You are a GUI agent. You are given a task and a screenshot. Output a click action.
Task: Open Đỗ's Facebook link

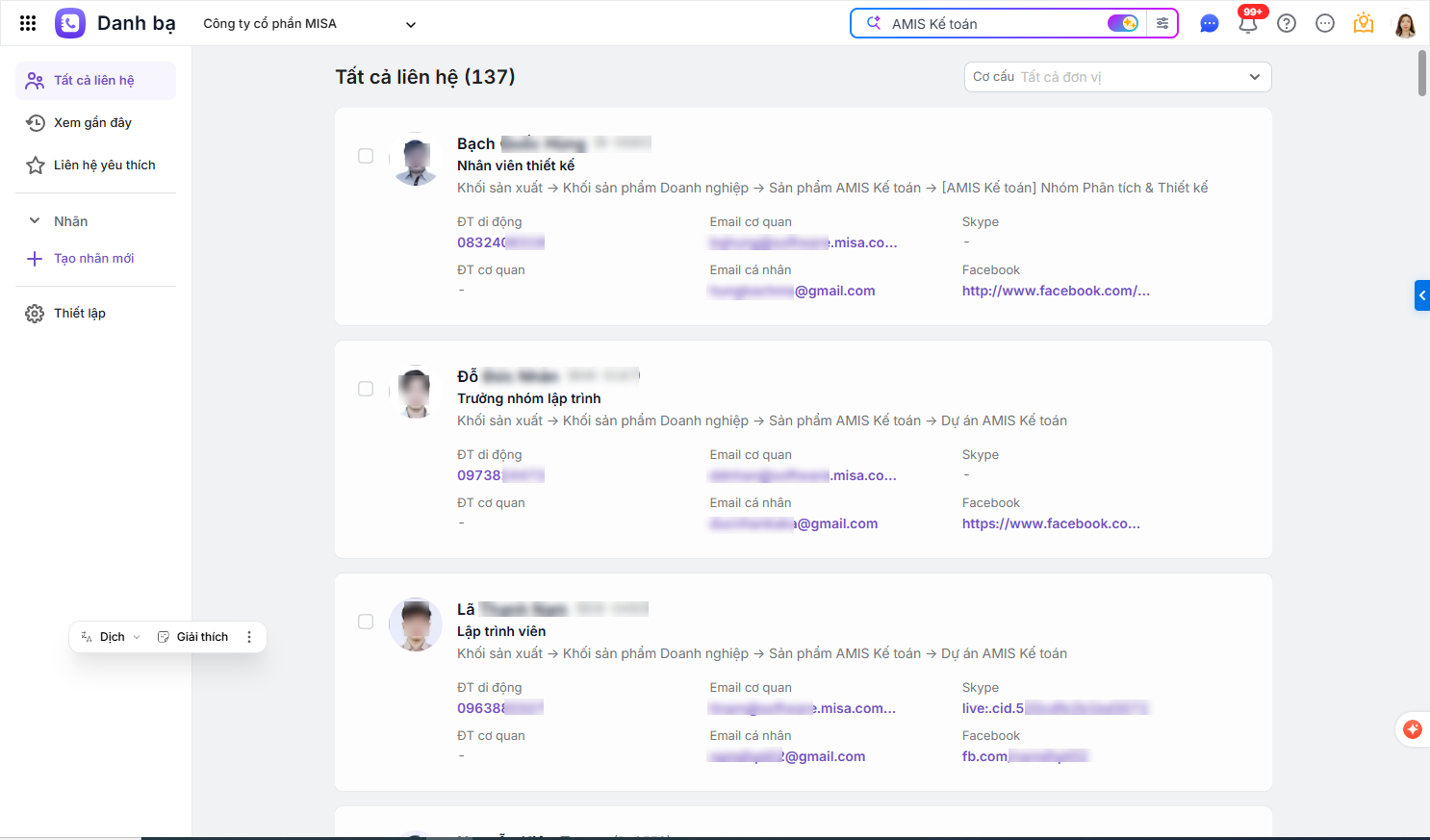(1051, 523)
